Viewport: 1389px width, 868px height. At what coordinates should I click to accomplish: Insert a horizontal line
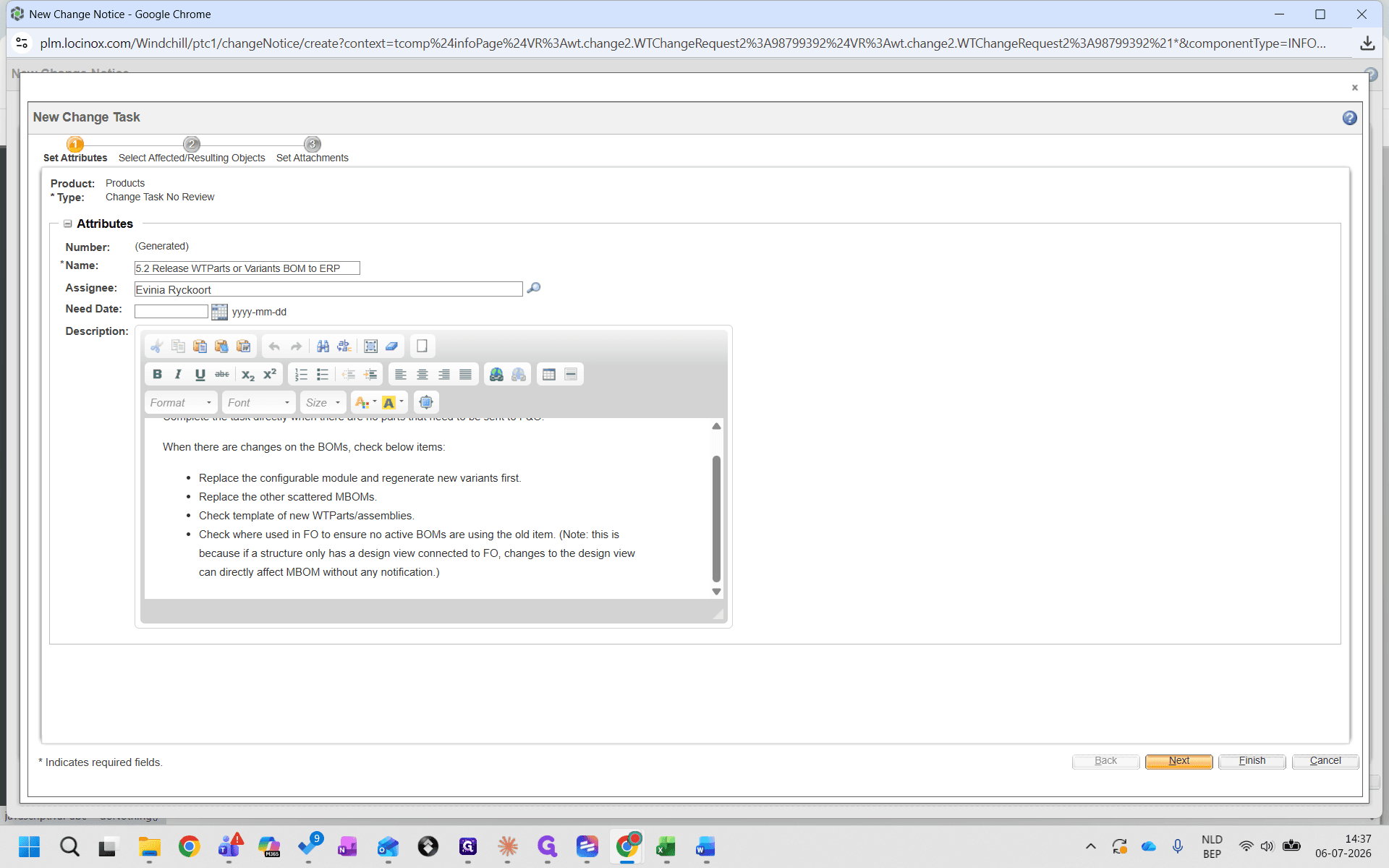pyautogui.click(x=571, y=375)
